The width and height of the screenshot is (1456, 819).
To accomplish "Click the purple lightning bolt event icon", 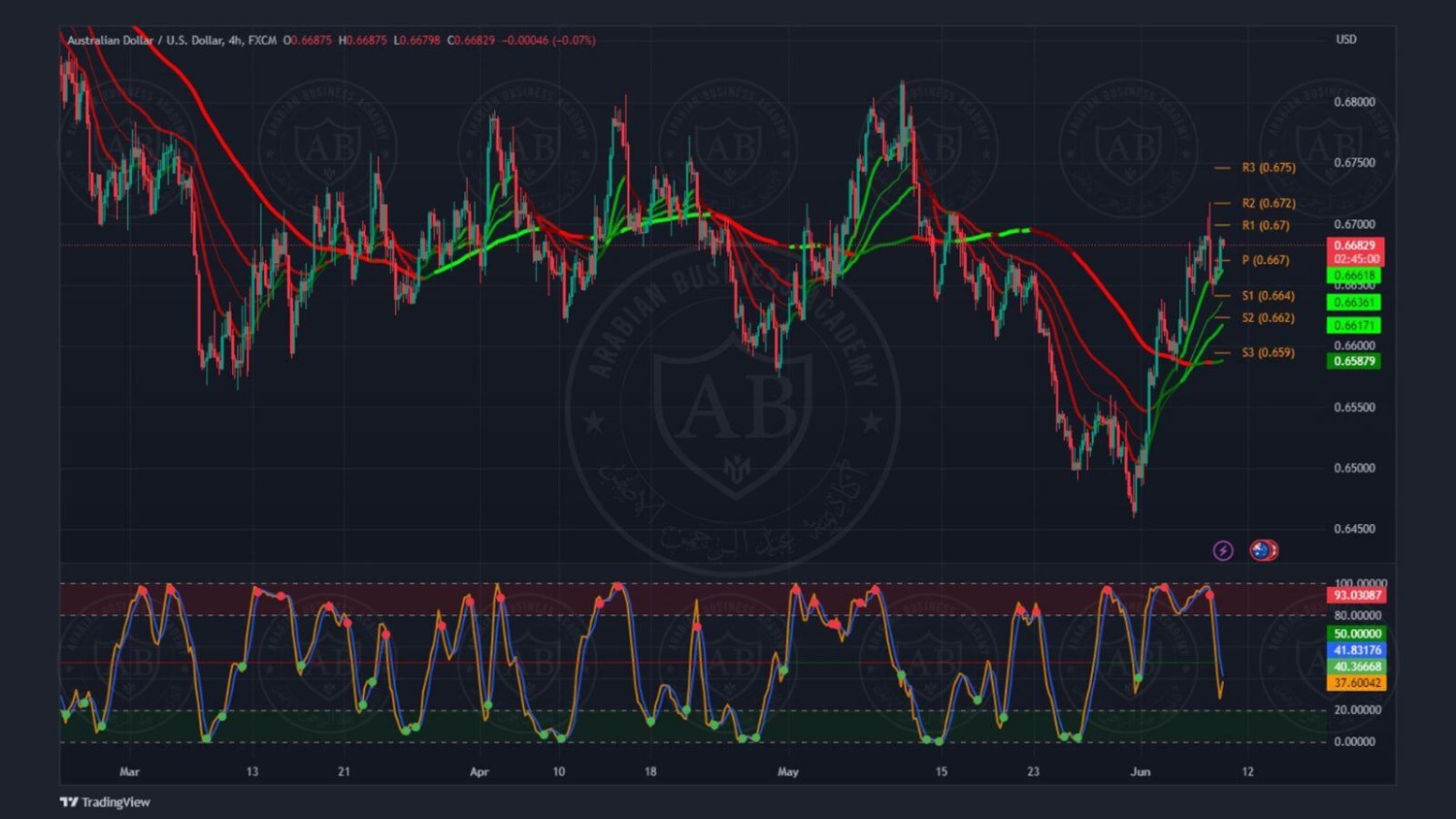I will click(x=1223, y=551).
